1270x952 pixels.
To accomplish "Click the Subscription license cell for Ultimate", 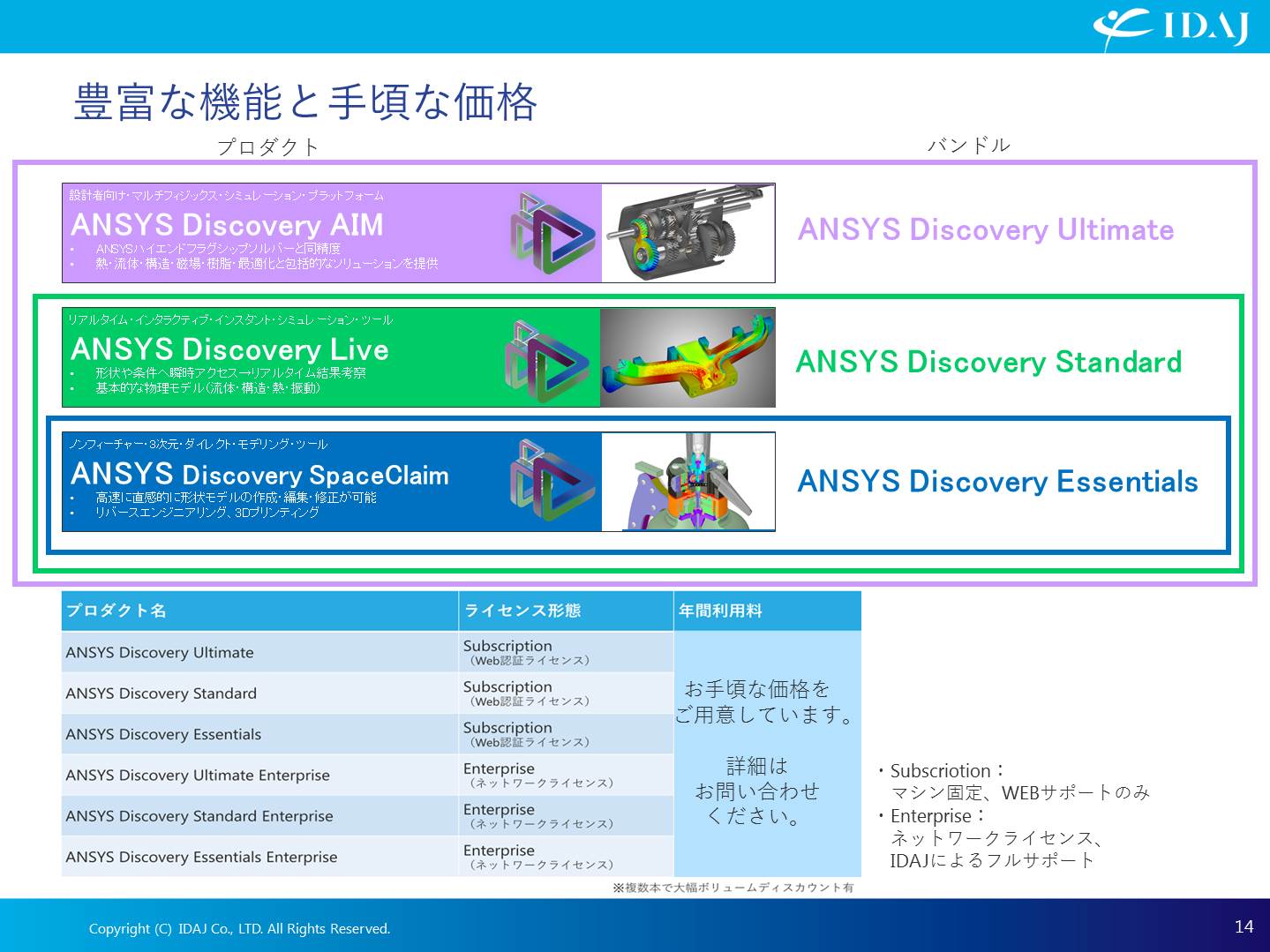I will [x=566, y=652].
